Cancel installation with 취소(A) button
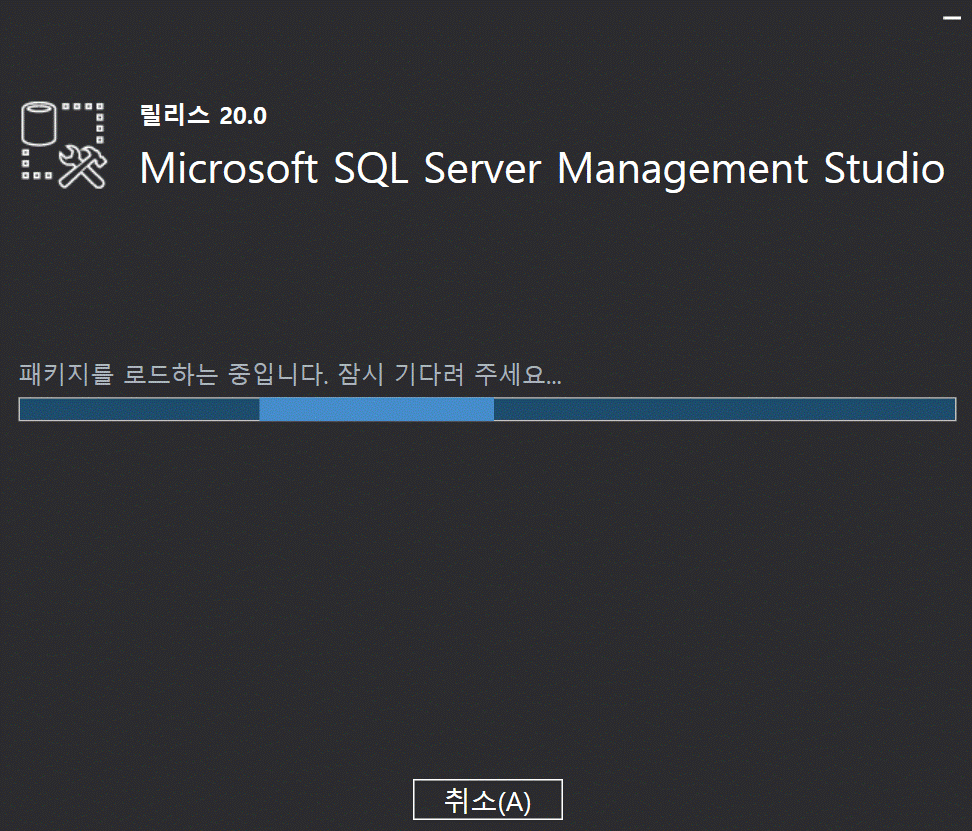This screenshot has height=831, width=972. pos(488,799)
